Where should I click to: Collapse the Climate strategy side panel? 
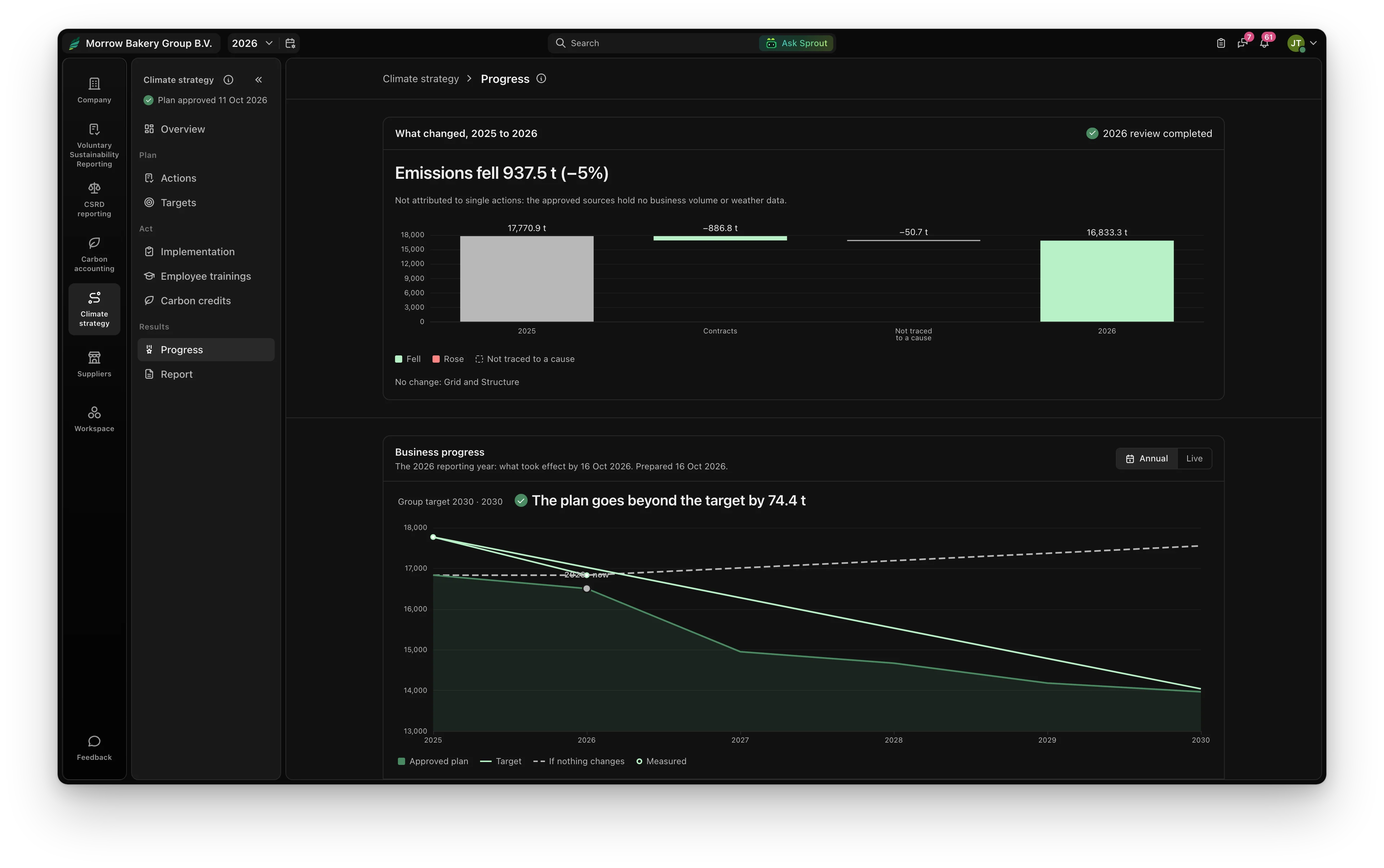click(258, 80)
